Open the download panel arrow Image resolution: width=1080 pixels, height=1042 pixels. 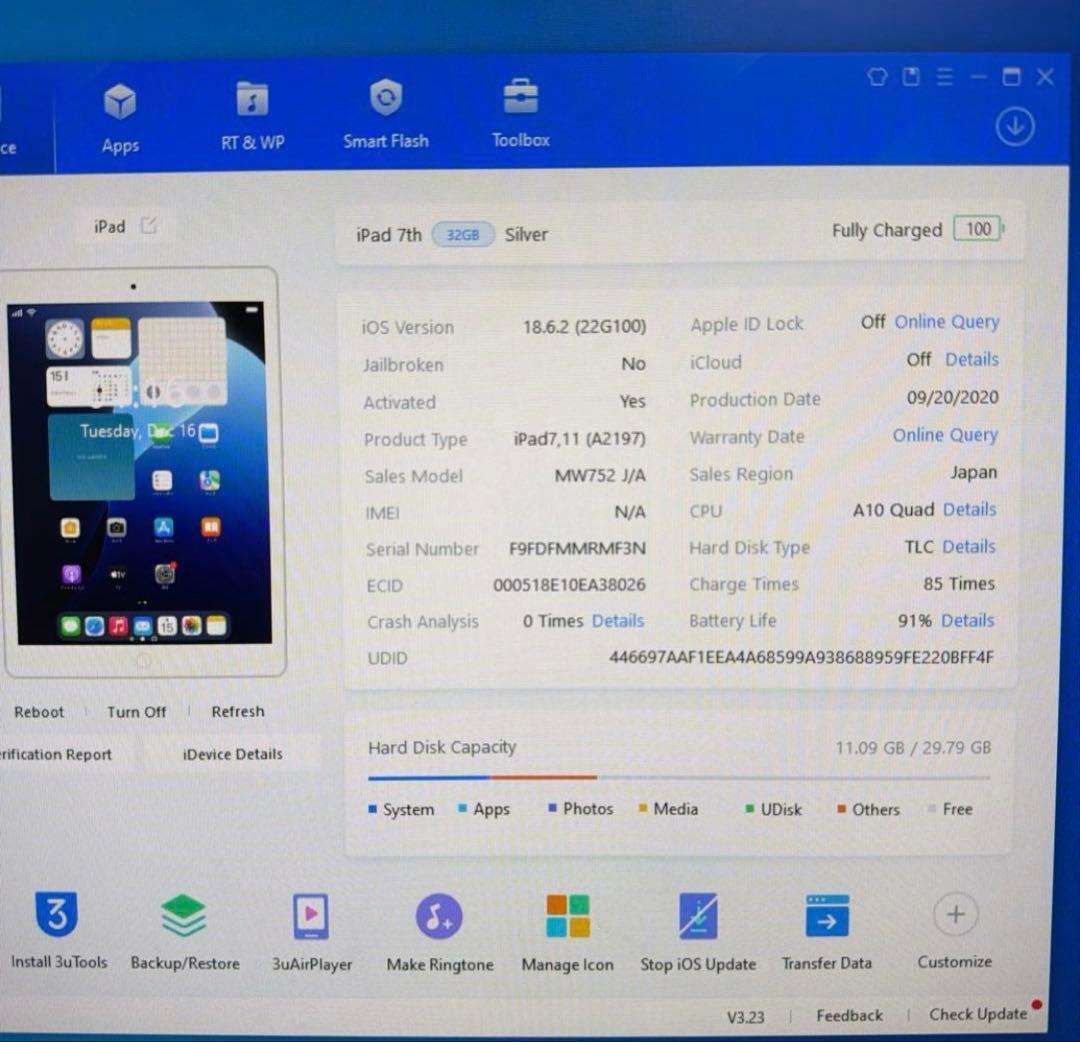point(1015,127)
